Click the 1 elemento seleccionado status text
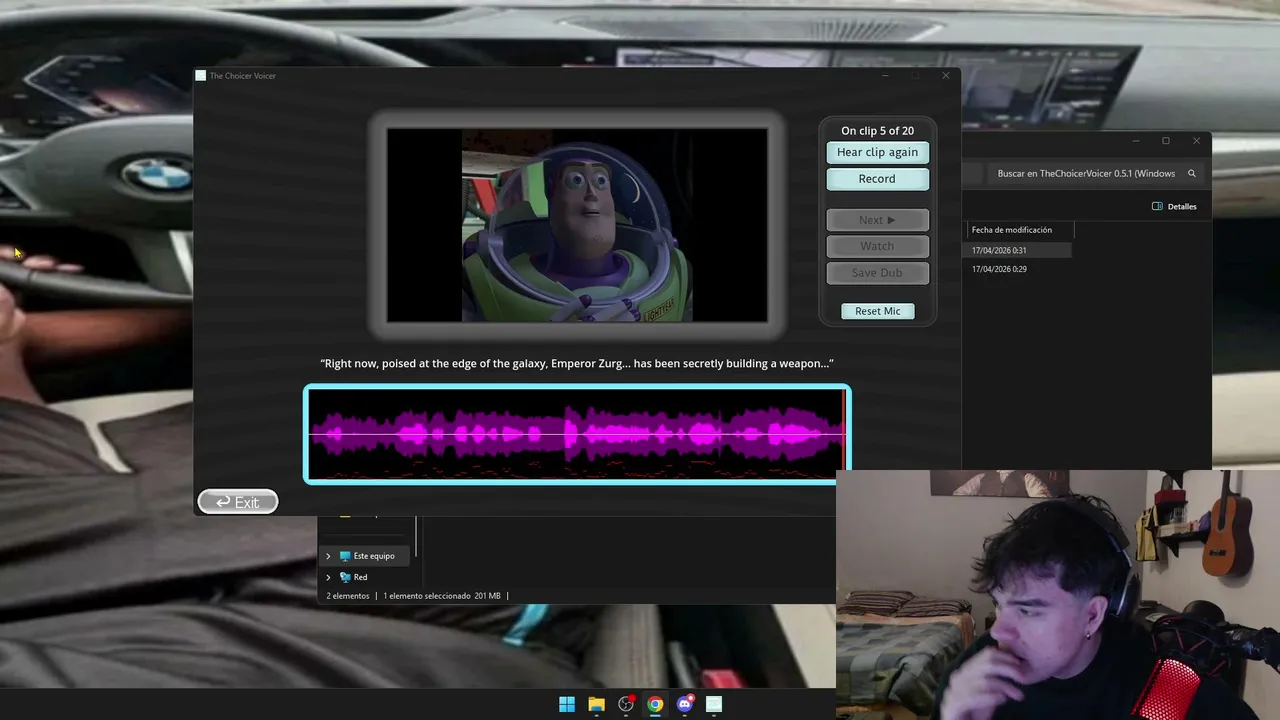The height and width of the screenshot is (720, 1280). tap(442, 596)
